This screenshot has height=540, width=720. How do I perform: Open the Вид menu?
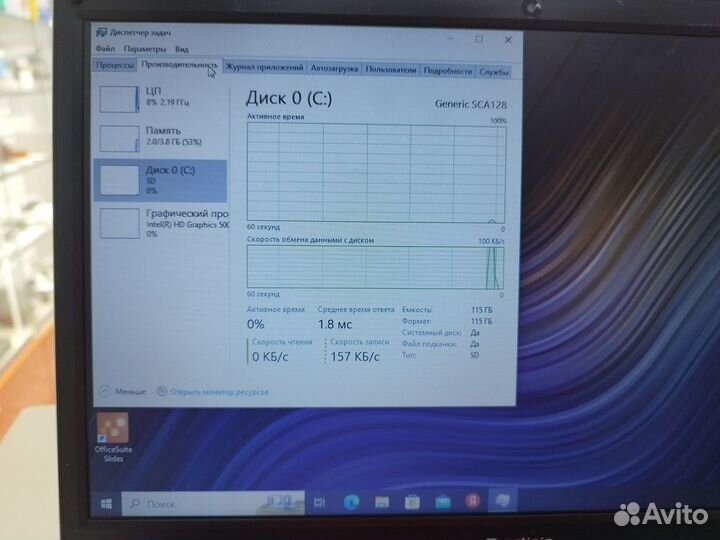click(x=181, y=49)
